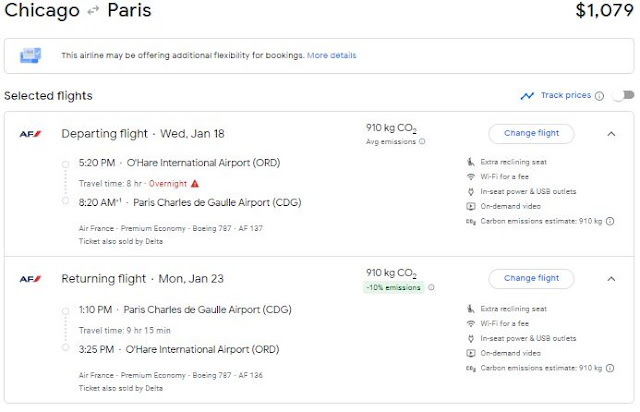Viewport: 640px width, 412px height.
Task: Click the Track prices trend chart icon
Action: coord(527,96)
